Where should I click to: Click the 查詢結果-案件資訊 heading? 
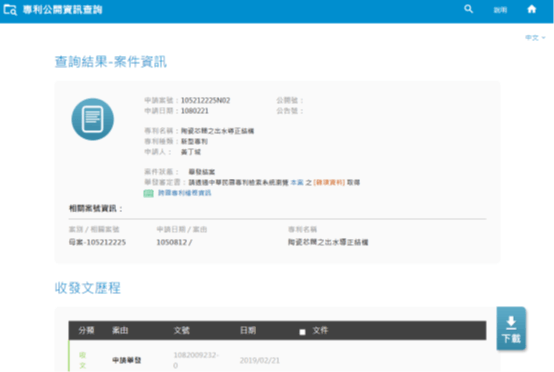point(111,62)
